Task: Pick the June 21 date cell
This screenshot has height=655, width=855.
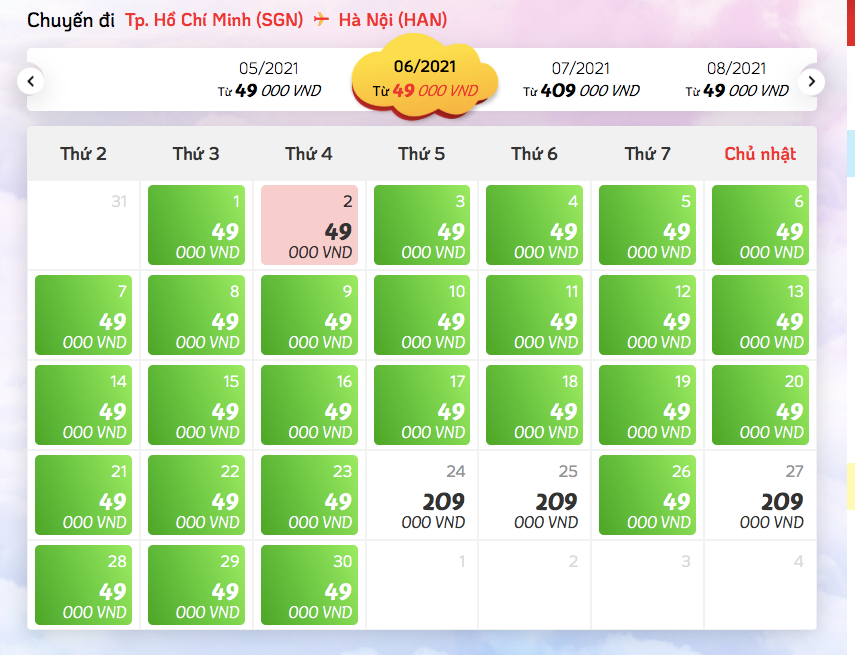Action: point(83,495)
